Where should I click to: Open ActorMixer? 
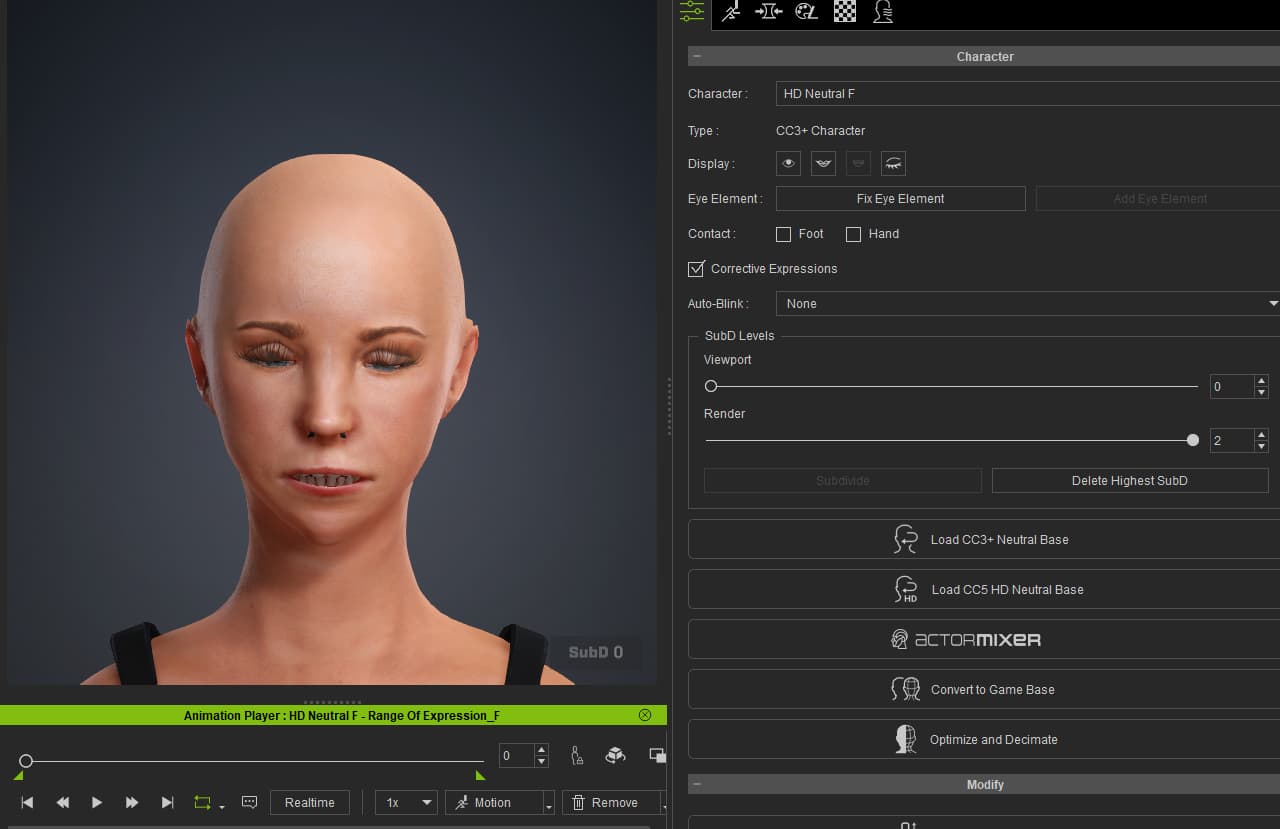(x=984, y=639)
